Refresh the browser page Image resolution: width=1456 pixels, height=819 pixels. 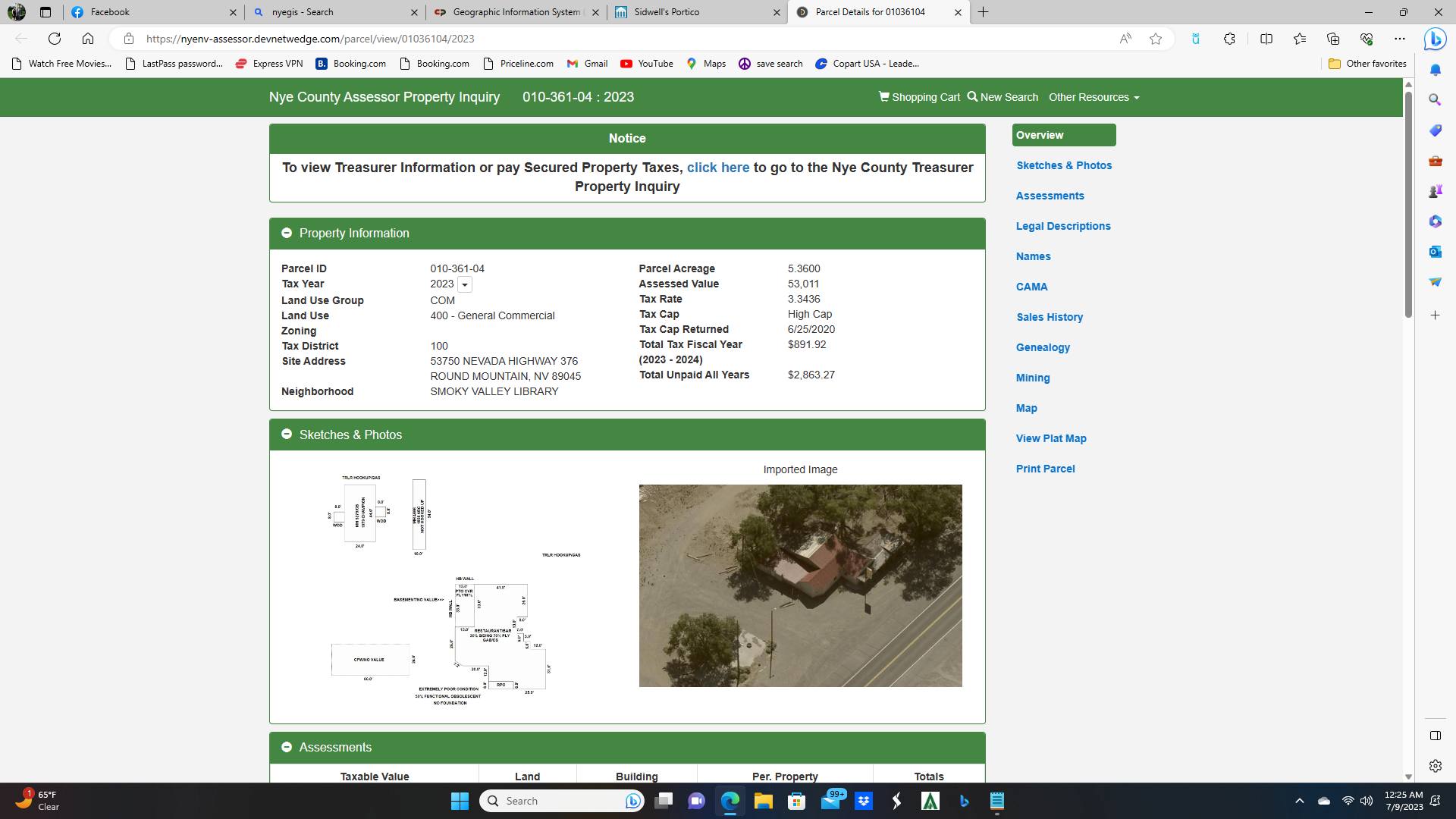(x=55, y=39)
